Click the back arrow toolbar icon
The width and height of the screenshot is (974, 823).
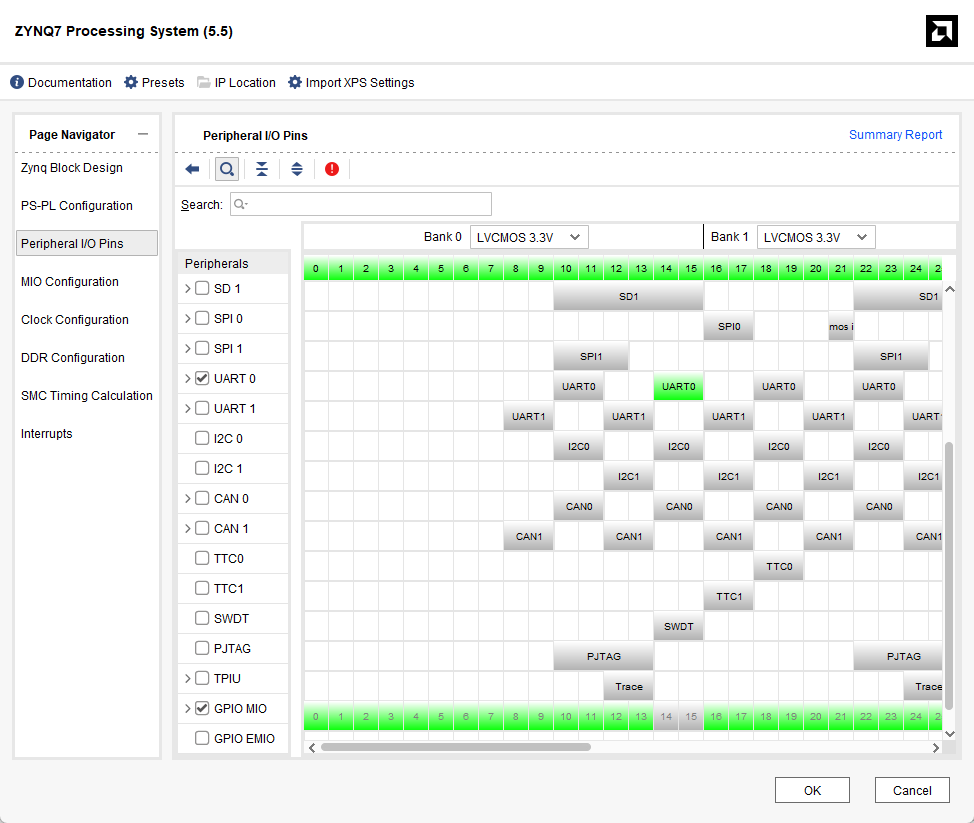click(x=192, y=169)
